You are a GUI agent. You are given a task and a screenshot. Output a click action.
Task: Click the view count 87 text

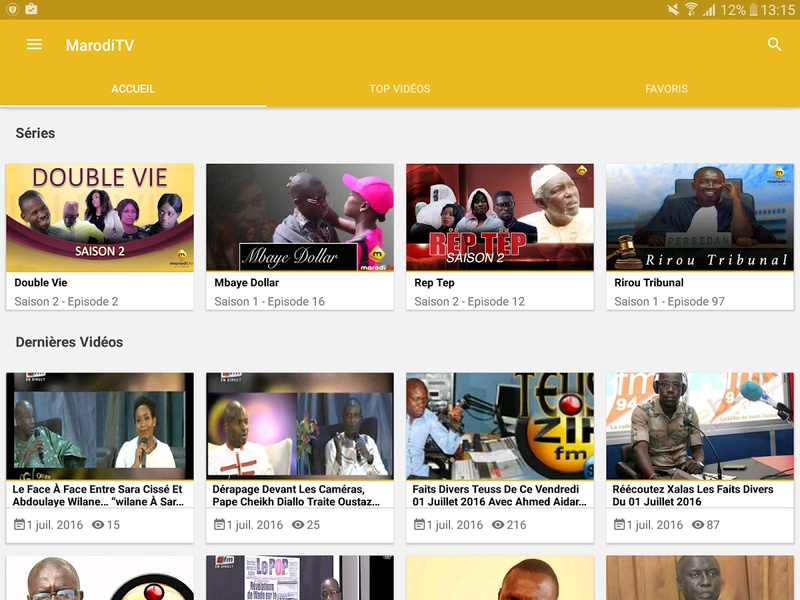coord(713,525)
